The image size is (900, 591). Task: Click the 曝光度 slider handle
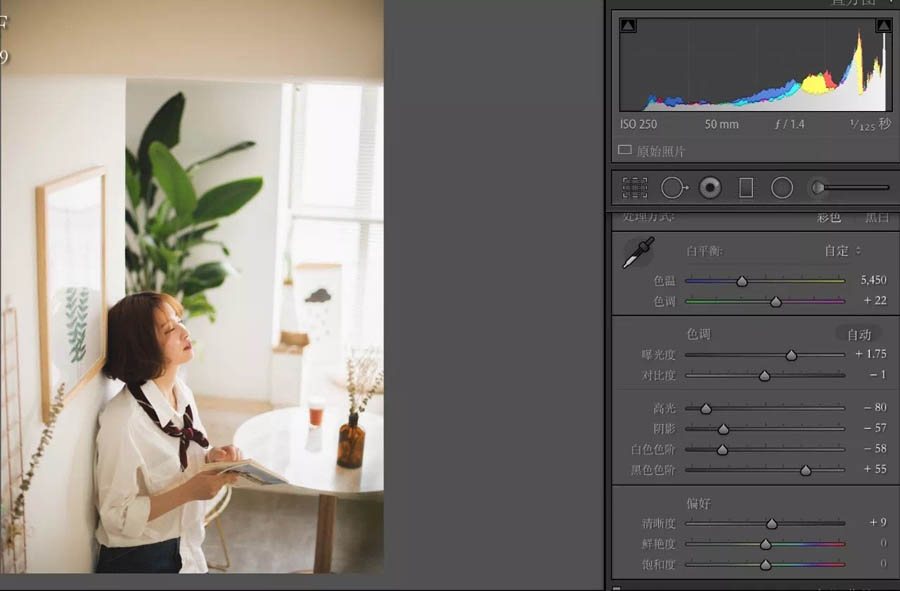(x=791, y=355)
